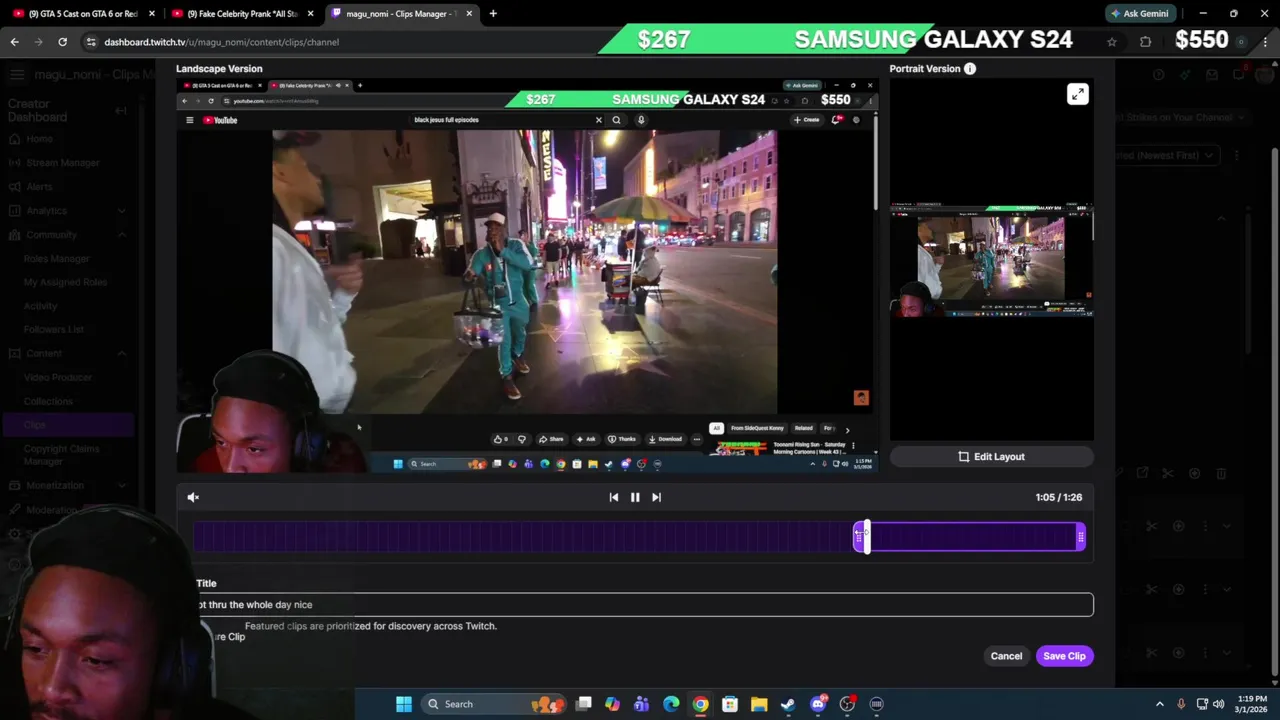Screen dimensions: 1280x720
Task: Click the dashboard.twitch.tv address bar URL
Action: coord(221,42)
